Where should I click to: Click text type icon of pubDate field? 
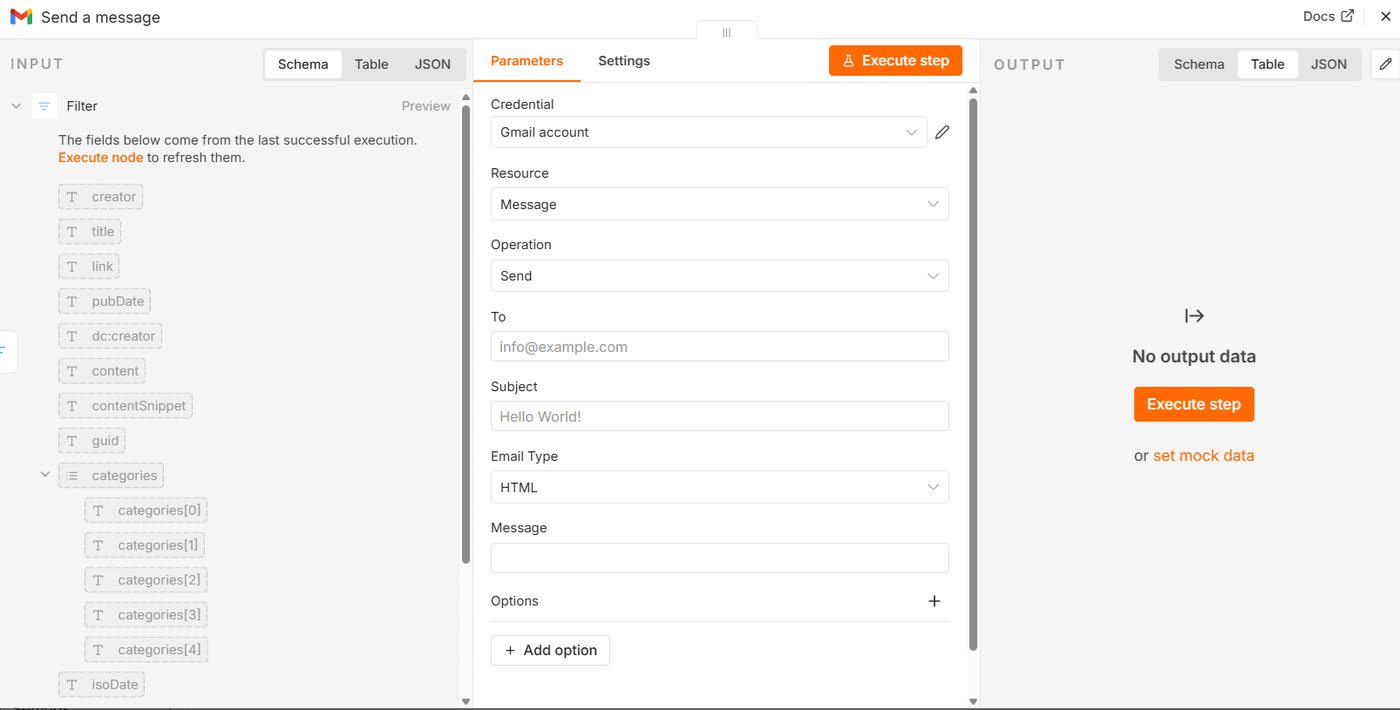click(72, 302)
